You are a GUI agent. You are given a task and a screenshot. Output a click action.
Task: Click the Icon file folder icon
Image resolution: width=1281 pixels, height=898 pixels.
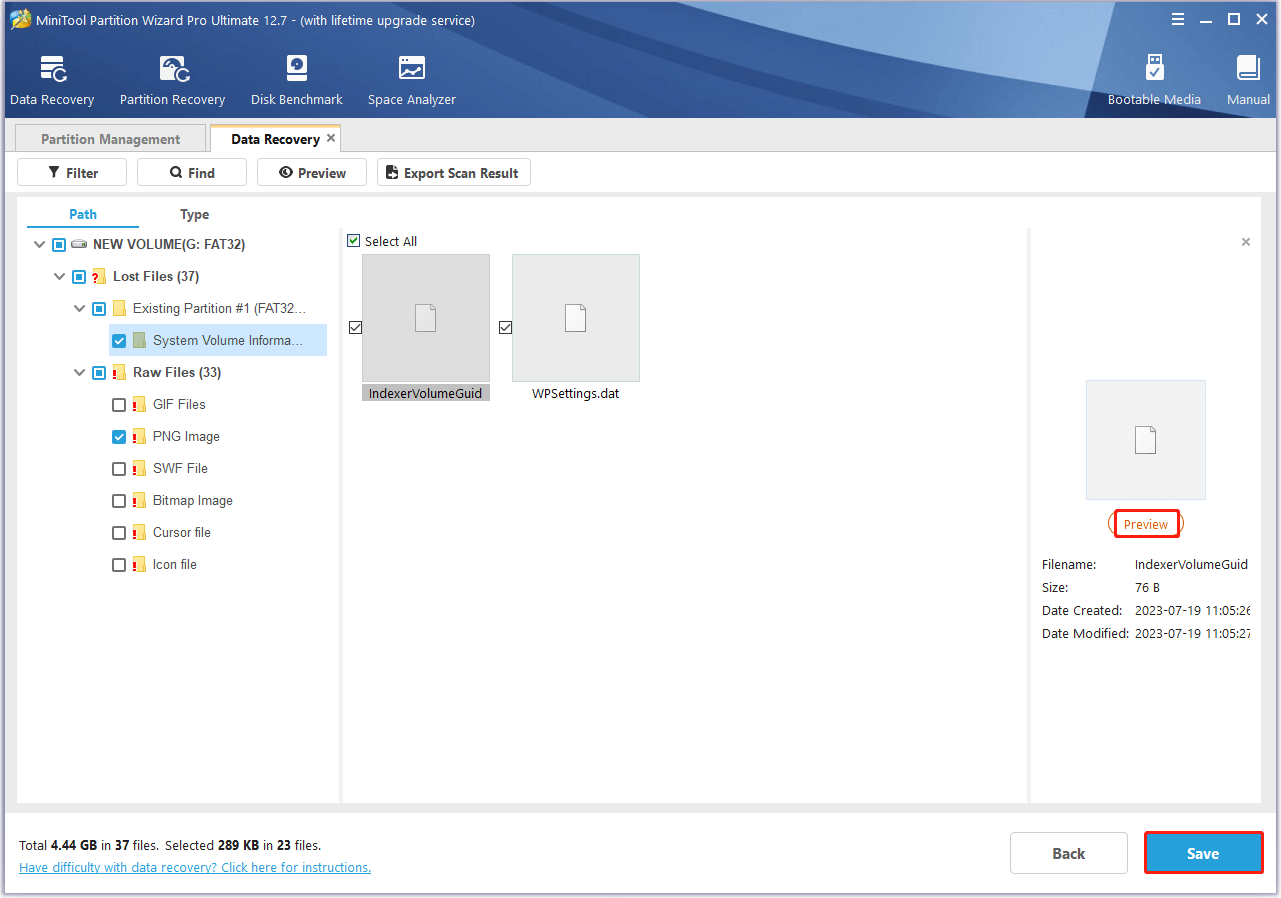[139, 564]
